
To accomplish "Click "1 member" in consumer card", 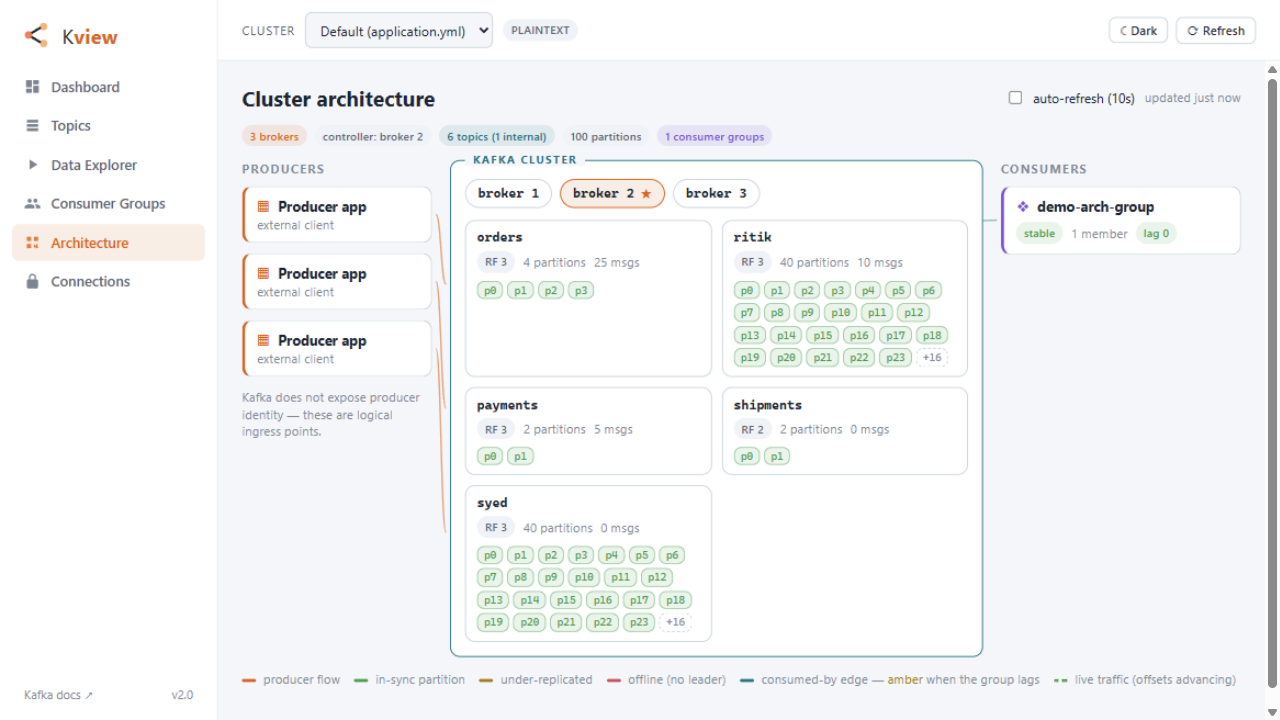I will [1099, 234].
